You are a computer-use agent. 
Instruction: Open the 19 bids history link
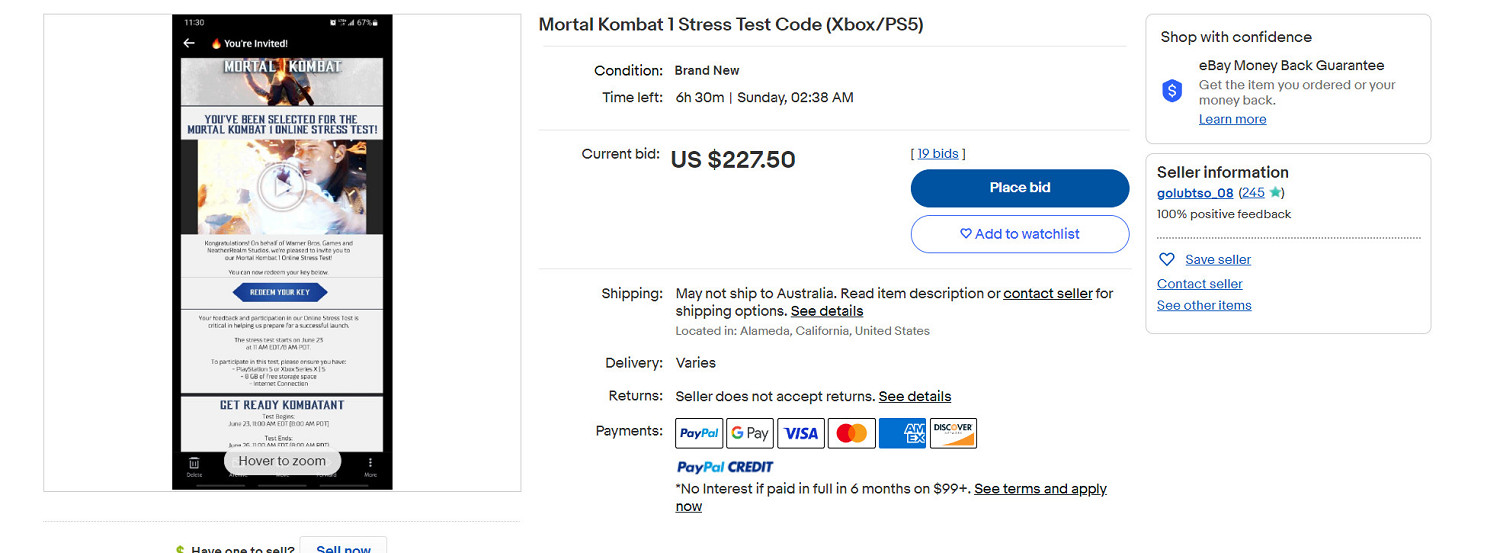pyautogui.click(x=938, y=153)
